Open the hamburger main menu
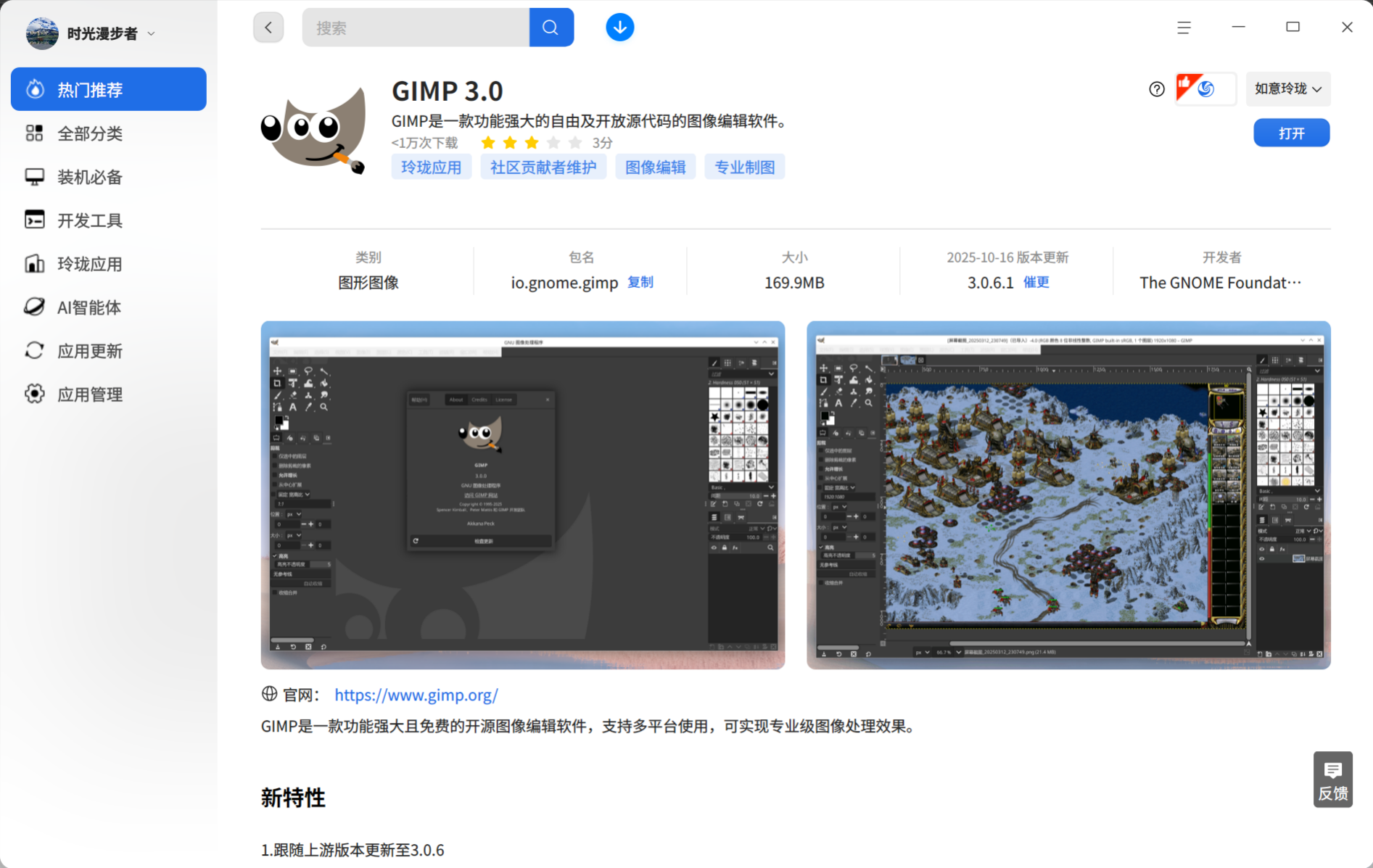 (1184, 28)
